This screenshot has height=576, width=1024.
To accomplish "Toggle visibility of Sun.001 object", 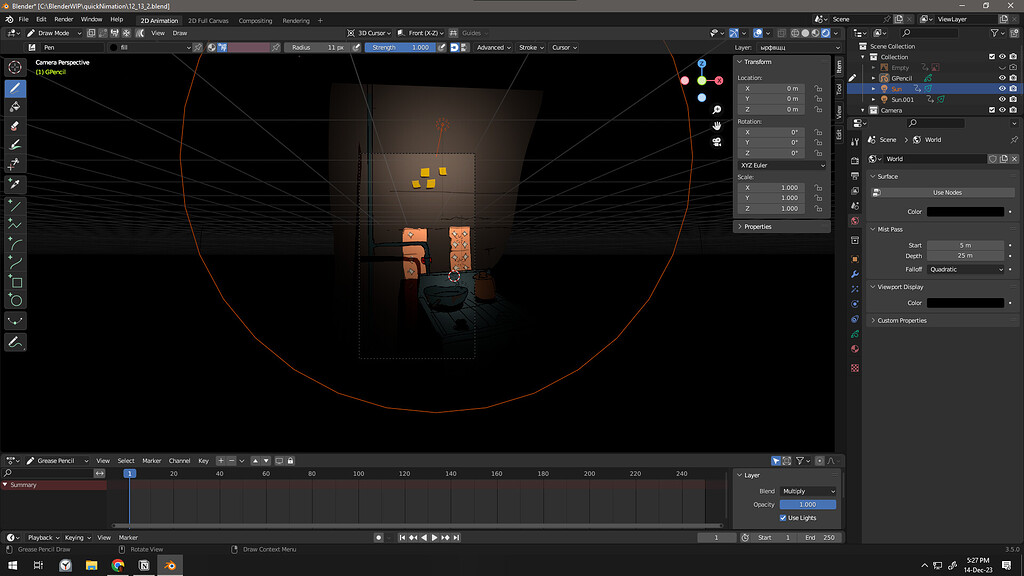I will [1002, 99].
